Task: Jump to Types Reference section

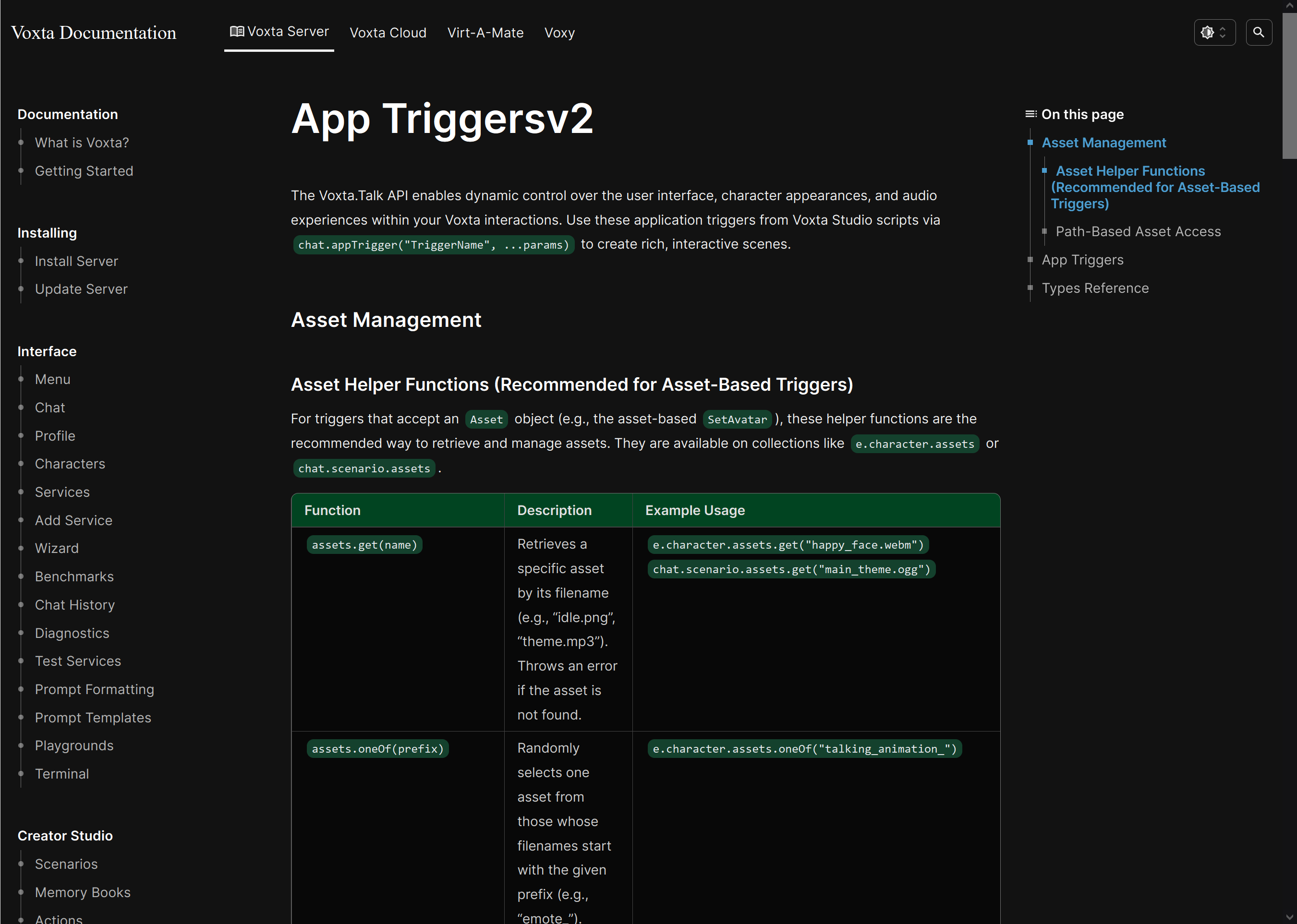Action: coord(1094,288)
